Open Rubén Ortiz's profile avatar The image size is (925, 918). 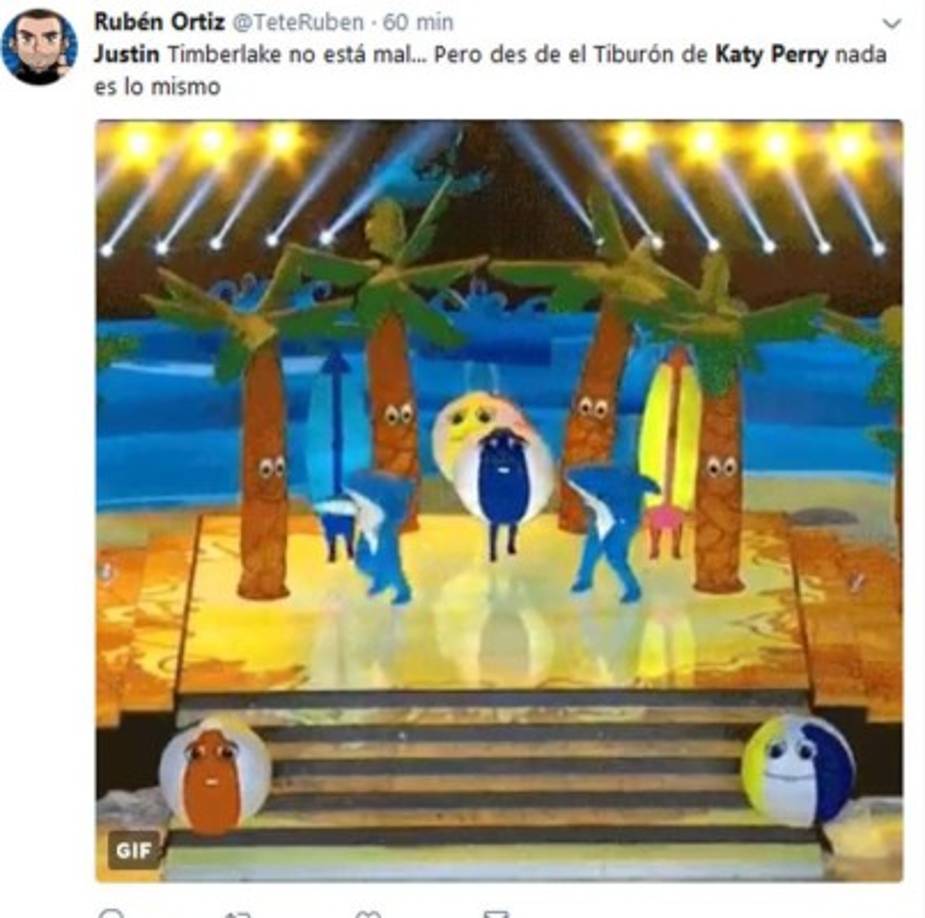tap(39, 47)
